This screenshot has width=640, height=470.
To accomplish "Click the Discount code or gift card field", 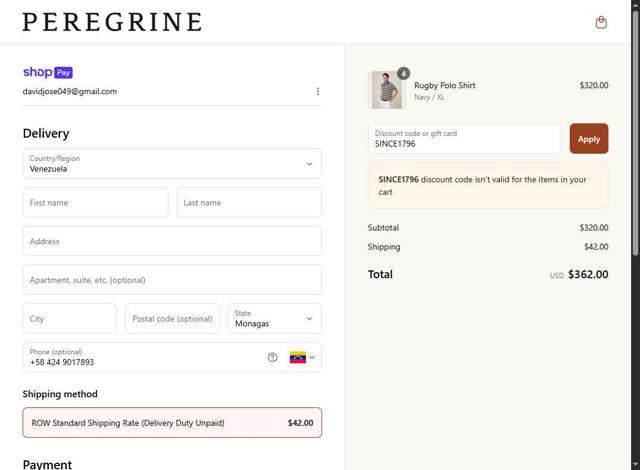I will [x=464, y=139].
